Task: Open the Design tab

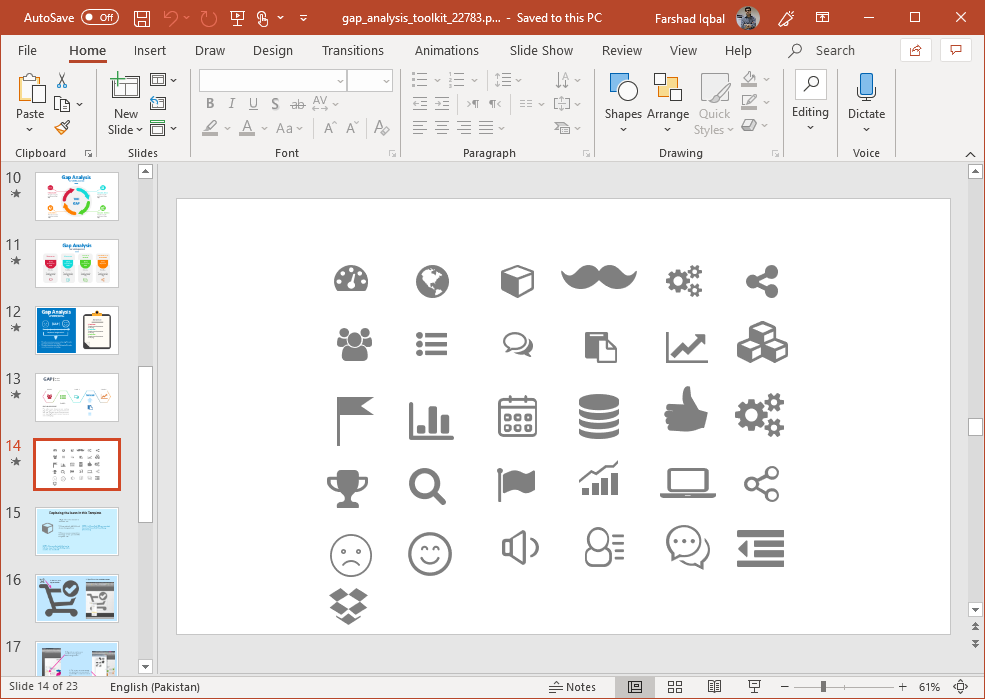Action: [273, 50]
